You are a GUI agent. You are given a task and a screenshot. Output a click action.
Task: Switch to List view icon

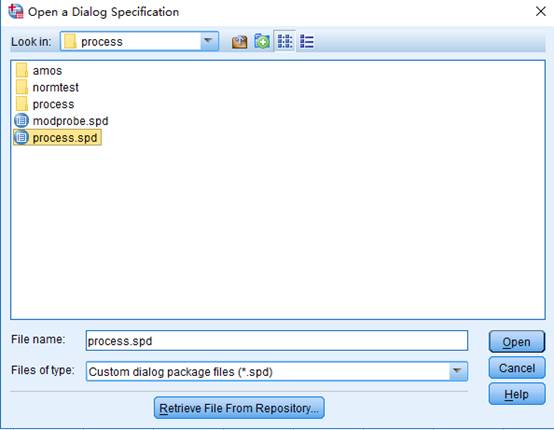point(285,41)
